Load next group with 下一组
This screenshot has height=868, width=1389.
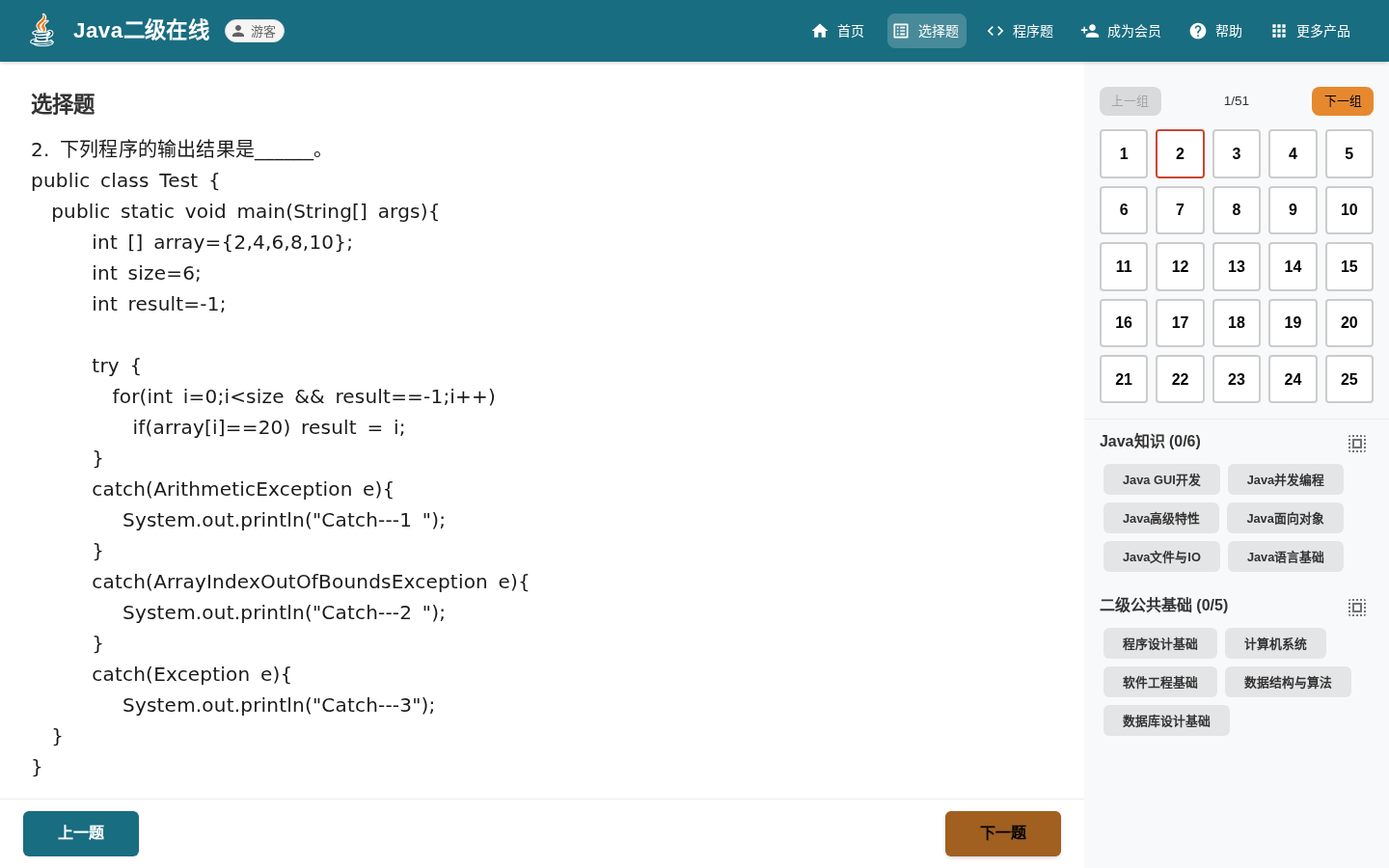(1343, 101)
